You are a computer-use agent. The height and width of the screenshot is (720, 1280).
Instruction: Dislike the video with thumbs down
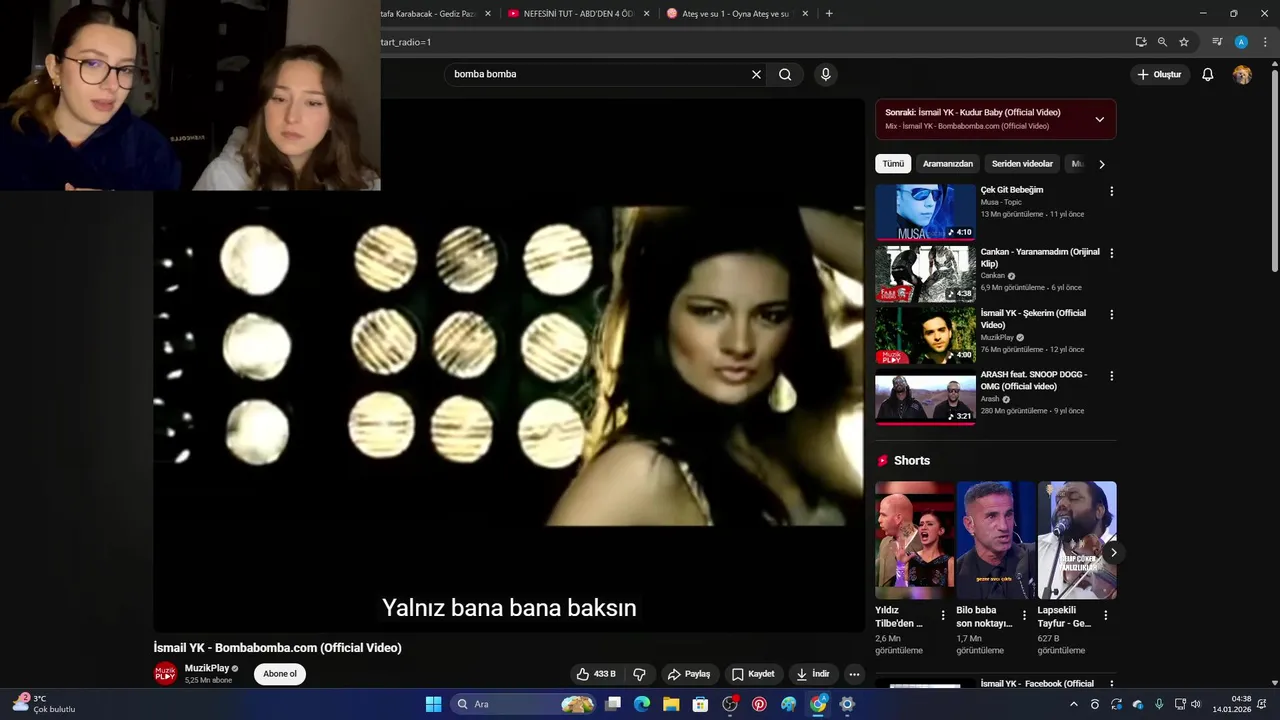coord(640,674)
